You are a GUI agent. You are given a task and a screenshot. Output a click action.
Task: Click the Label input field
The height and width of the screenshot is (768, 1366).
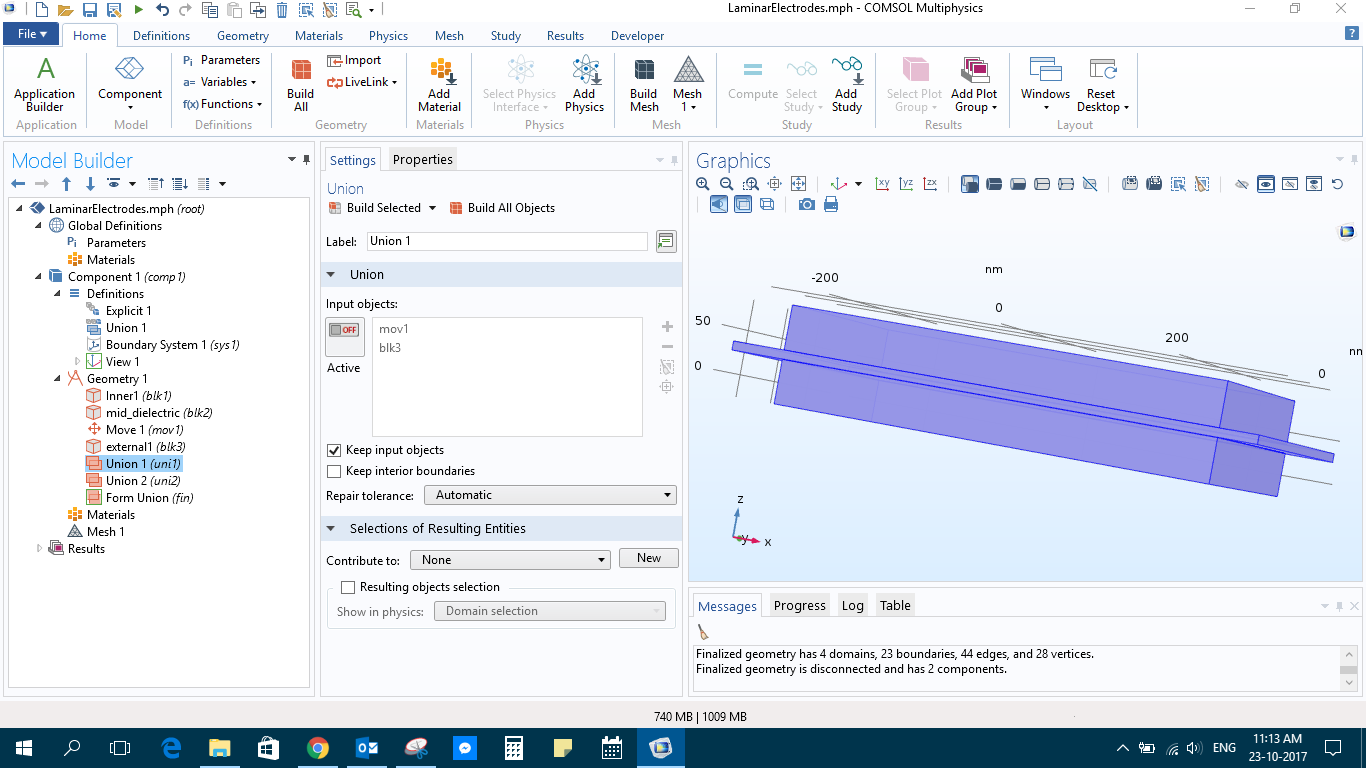(x=507, y=241)
